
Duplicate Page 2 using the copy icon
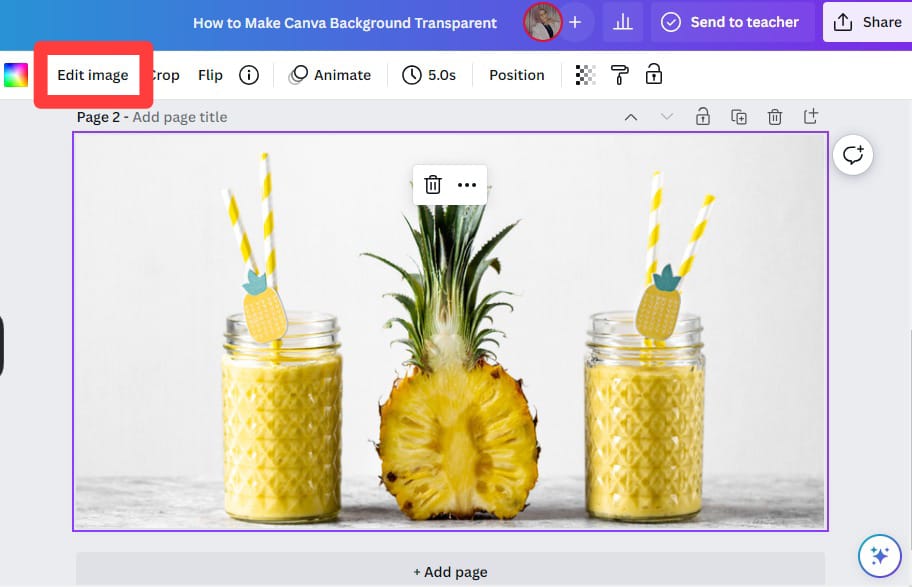pos(739,116)
